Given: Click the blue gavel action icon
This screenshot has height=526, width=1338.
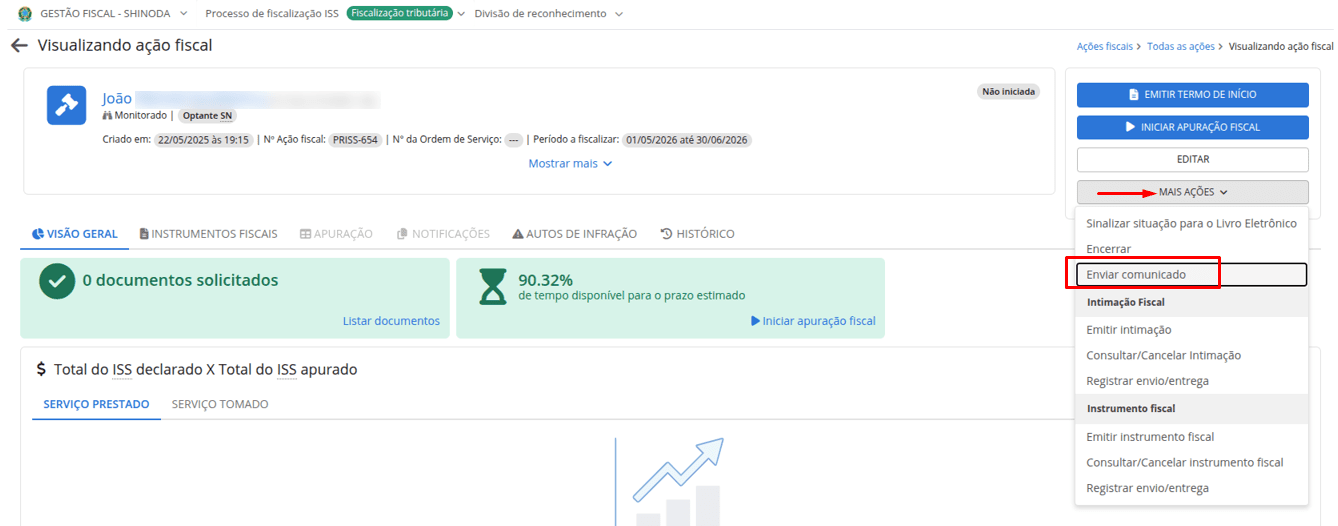Looking at the screenshot, I should (66, 105).
